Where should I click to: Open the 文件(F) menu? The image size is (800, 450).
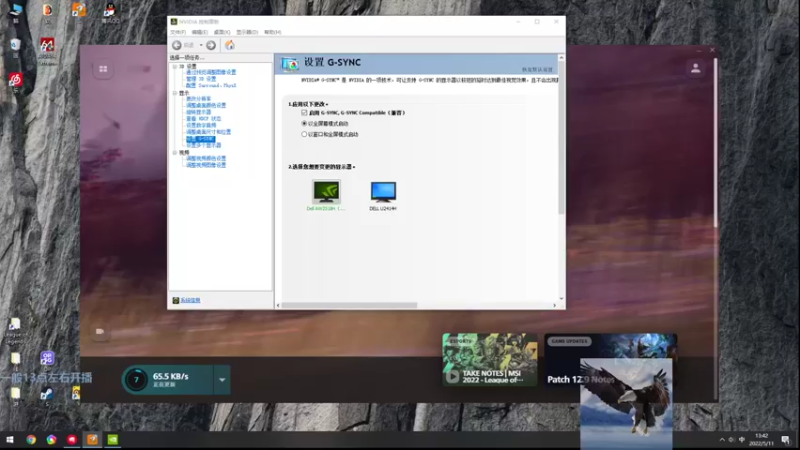coord(178,32)
